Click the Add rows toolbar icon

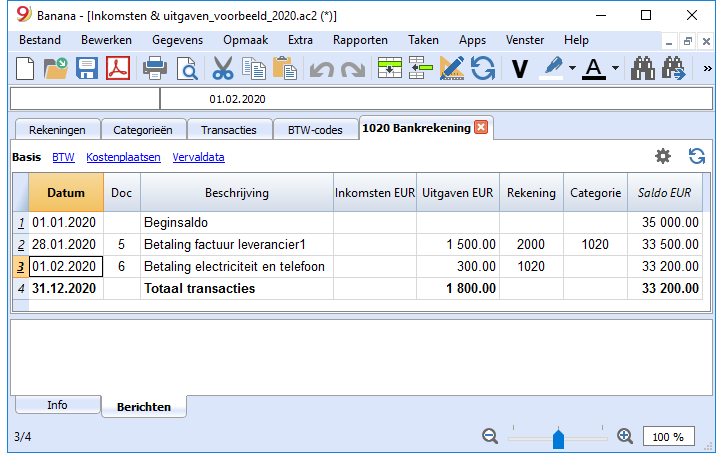390,68
